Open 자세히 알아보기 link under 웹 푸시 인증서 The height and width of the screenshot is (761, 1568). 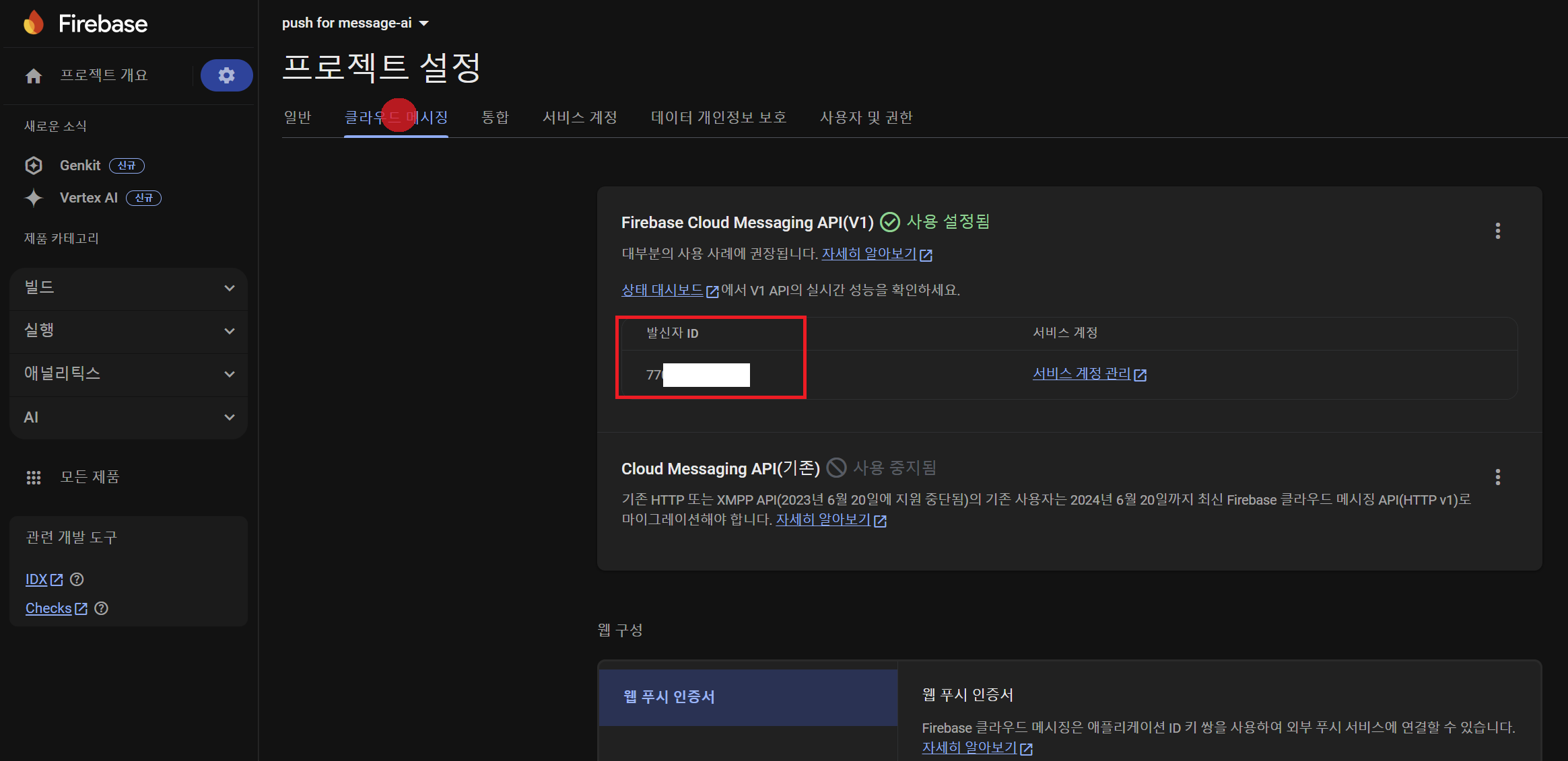[977, 748]
